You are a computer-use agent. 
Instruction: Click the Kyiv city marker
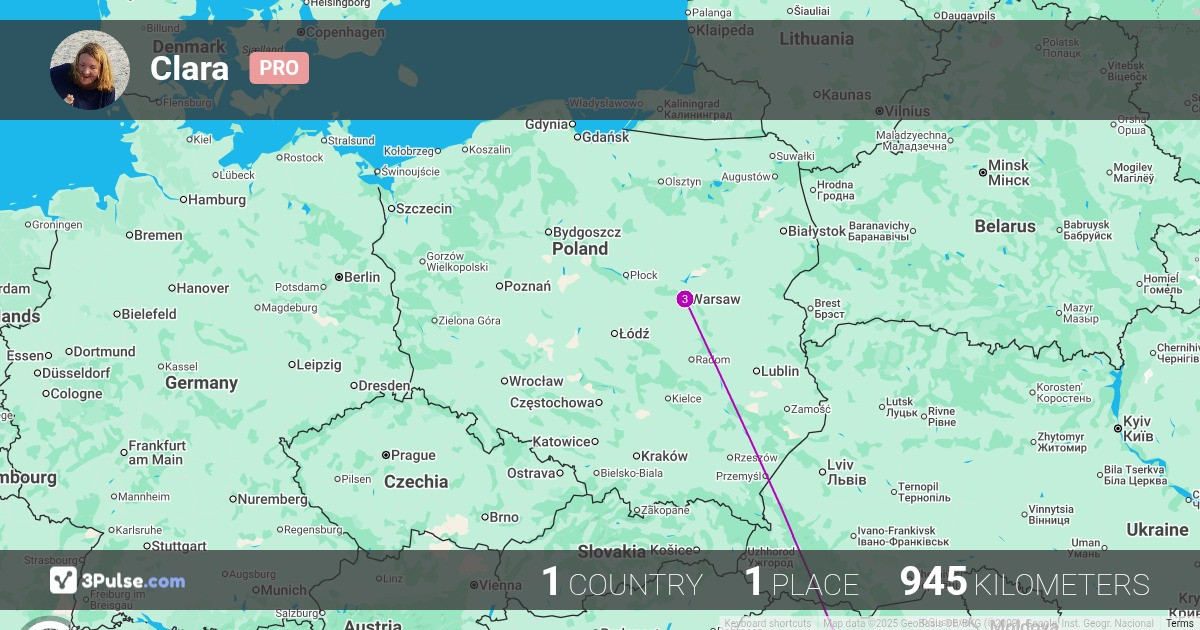point(1119,428)
